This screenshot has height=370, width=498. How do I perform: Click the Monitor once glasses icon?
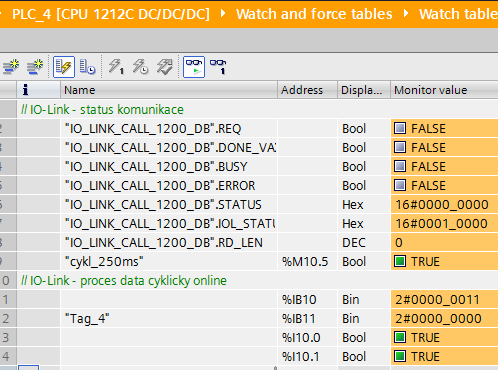click(x=218, y=67)
